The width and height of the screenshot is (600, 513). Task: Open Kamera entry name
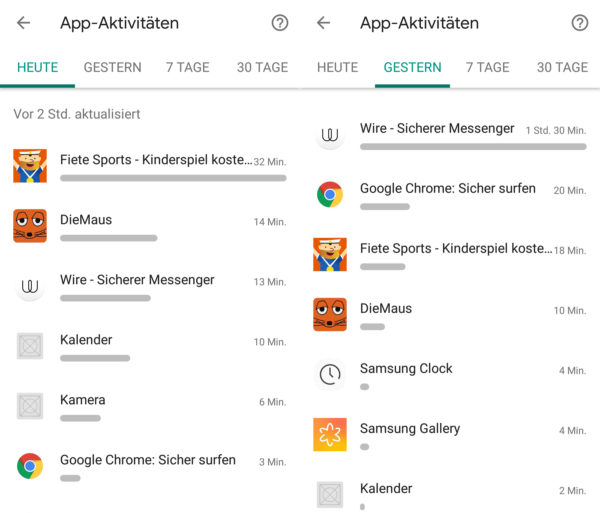[83, 400]
